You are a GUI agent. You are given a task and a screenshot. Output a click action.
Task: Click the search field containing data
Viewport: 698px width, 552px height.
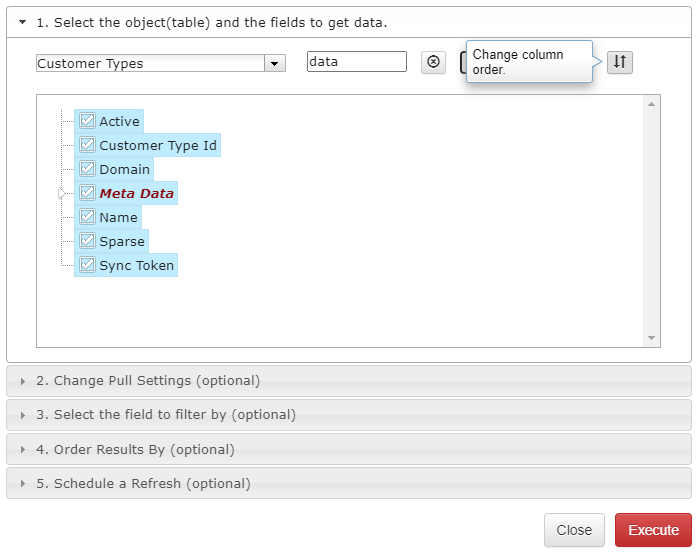click(x=357, y=61)
